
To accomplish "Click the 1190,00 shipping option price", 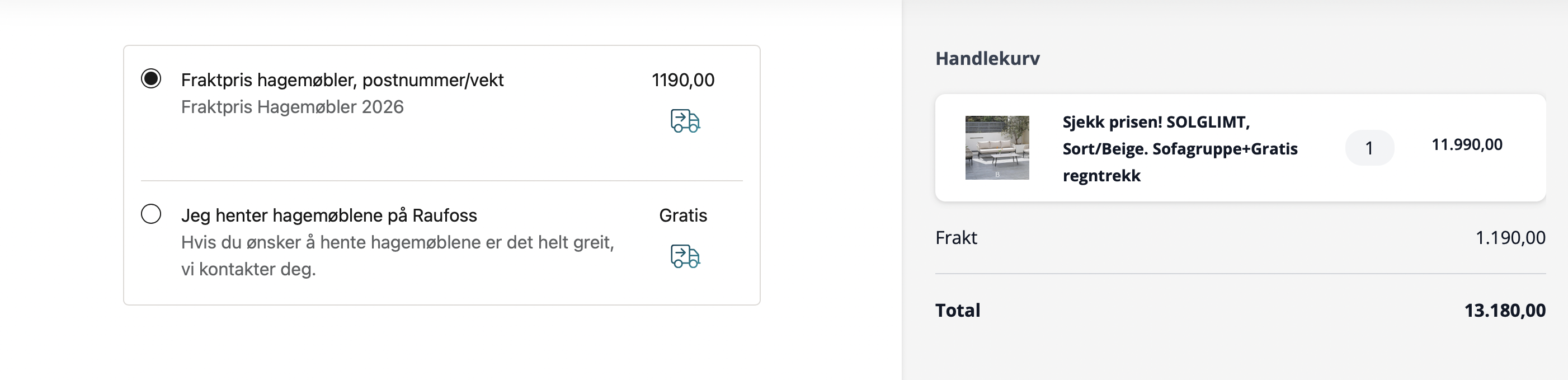I will point(682,80).
